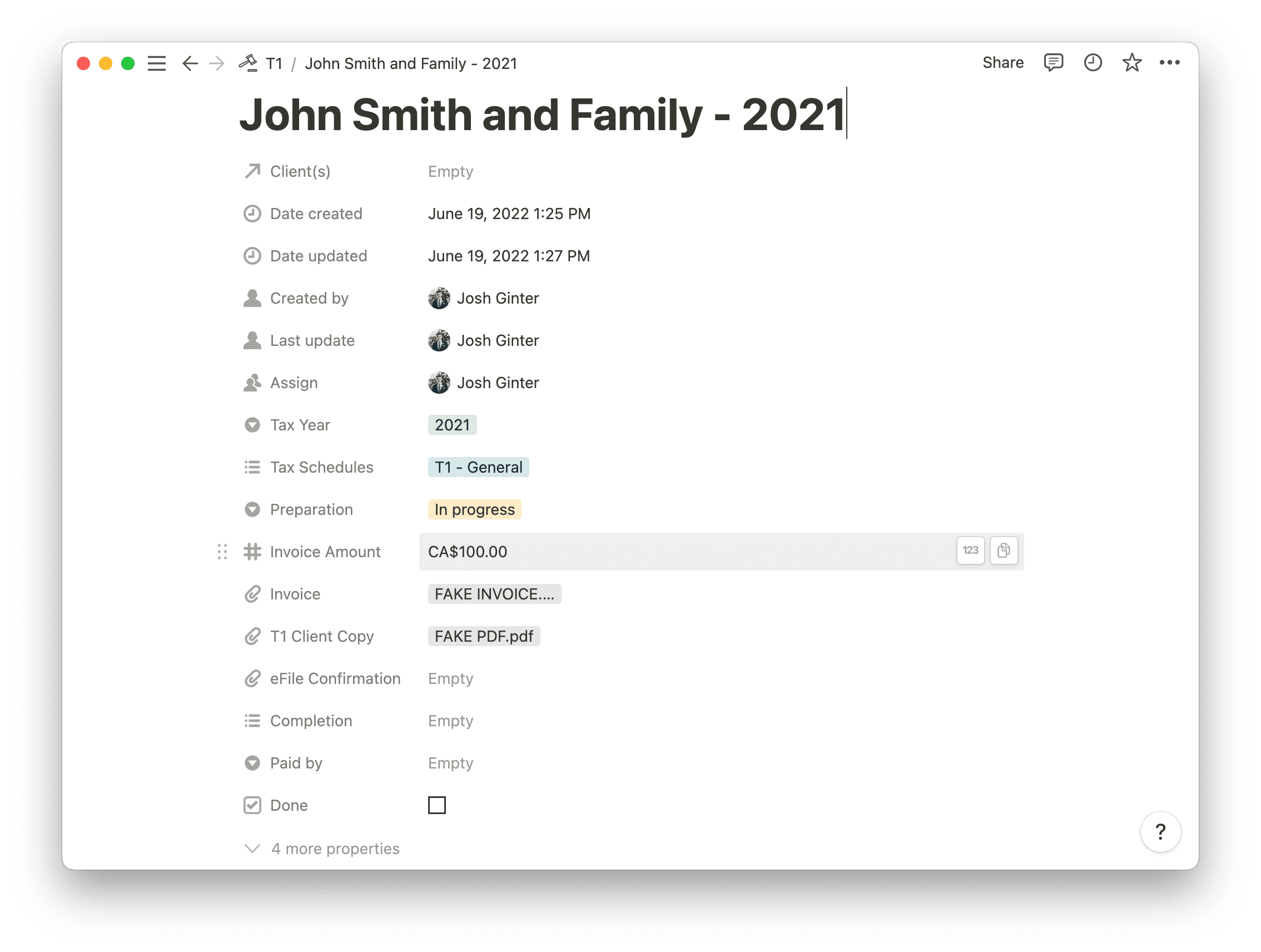Open the help question mark button

click(1160, 832)
